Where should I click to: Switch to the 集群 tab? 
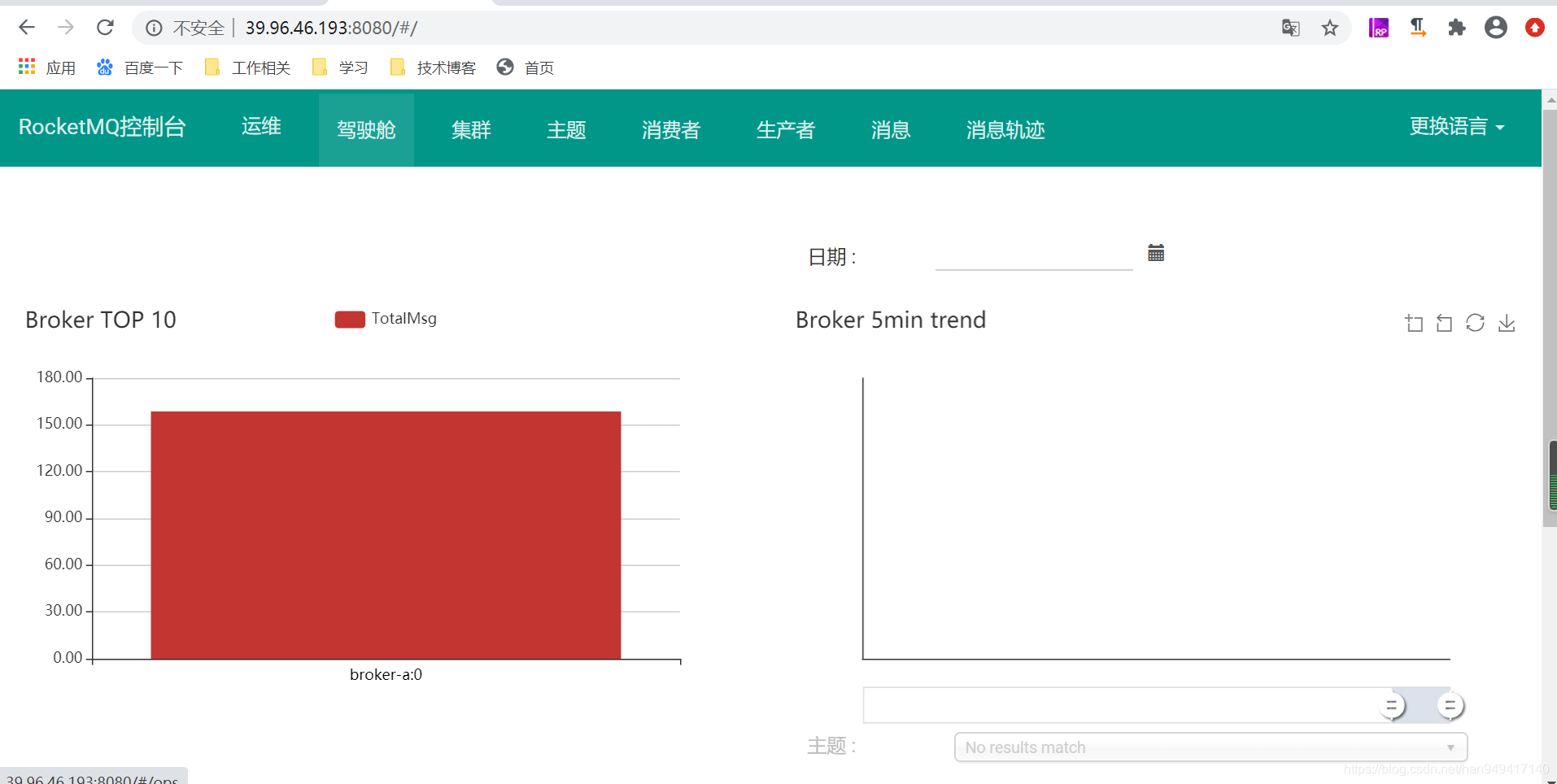pyautogui.click(x=471, y=129)
